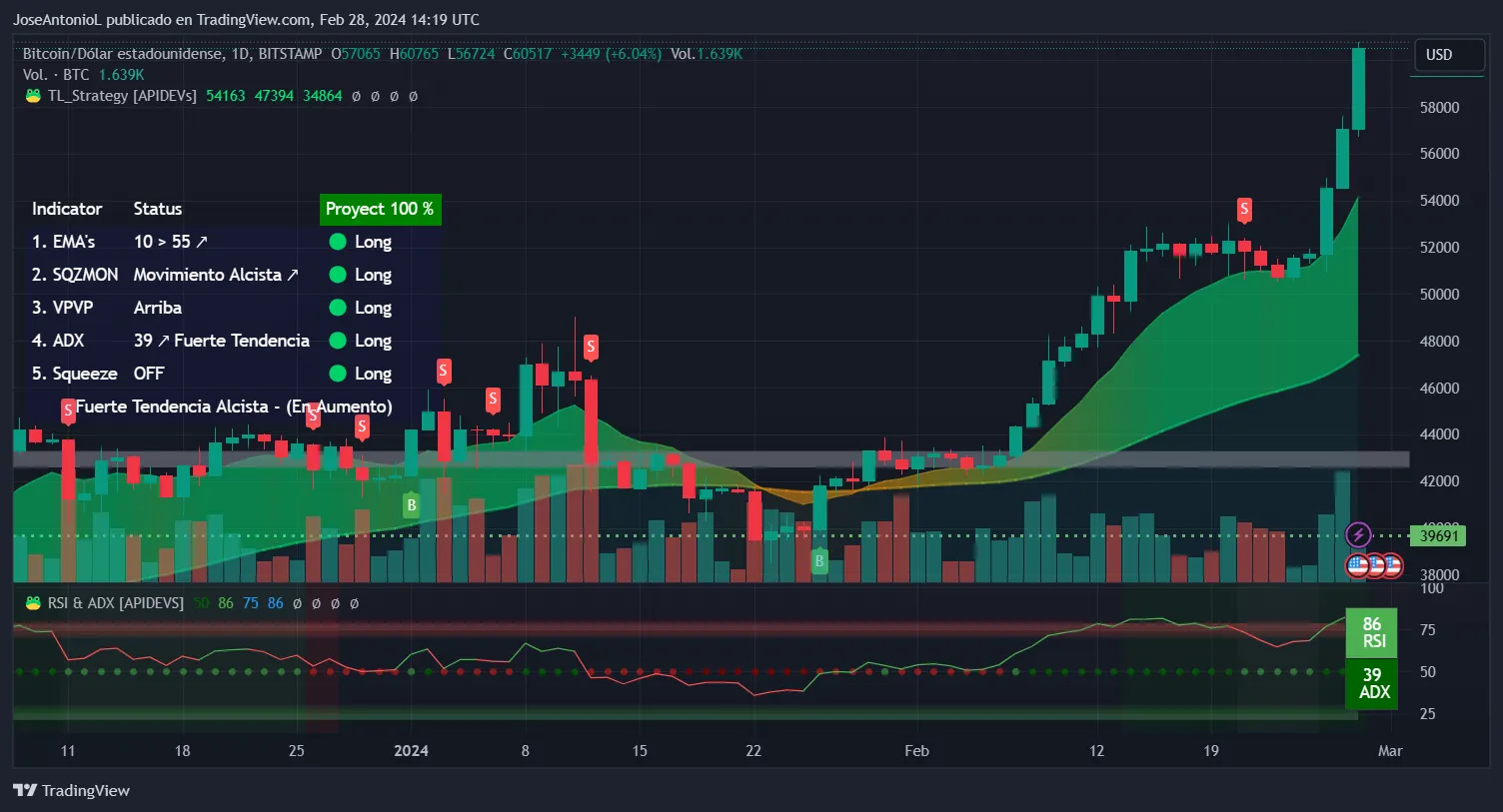1503x812 pixels.
Task: Click the green Long dot for ADX
Action: 338,341
